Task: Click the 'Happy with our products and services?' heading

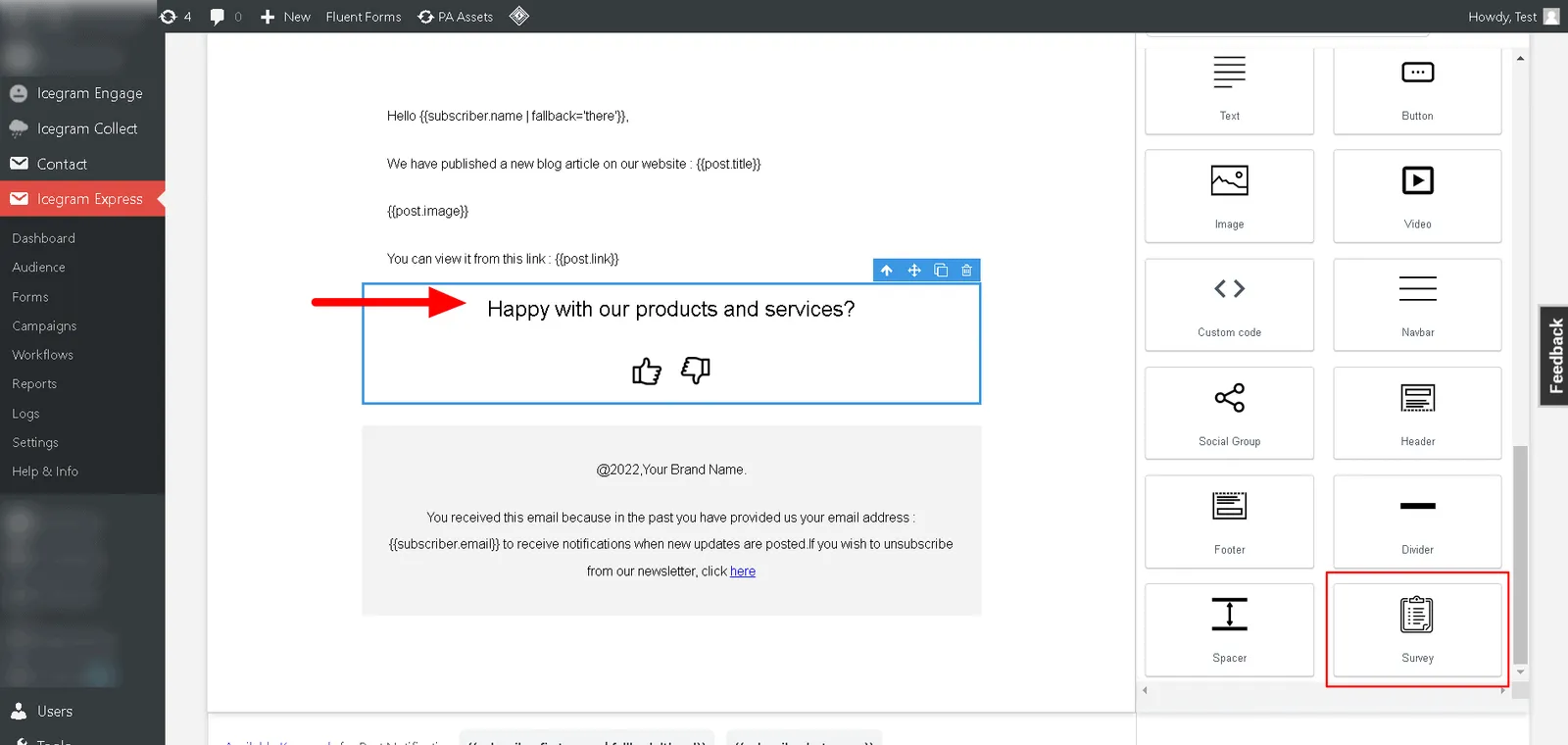Action: pyautogui.click(x=671, y=309)
